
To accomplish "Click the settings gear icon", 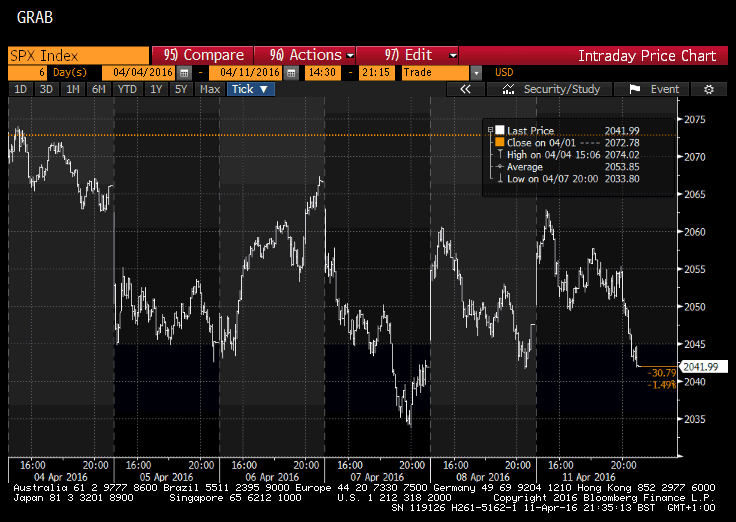I will tap(709, 89).
